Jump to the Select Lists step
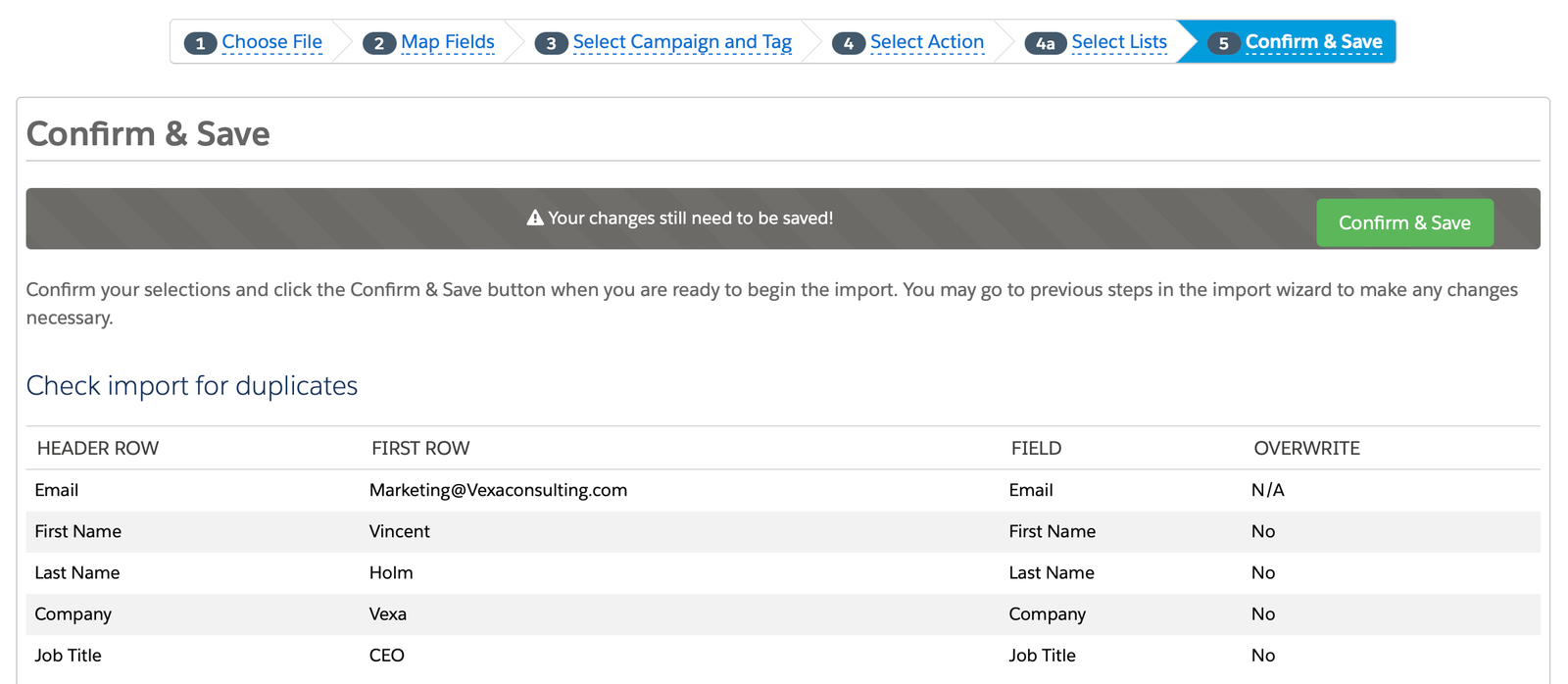The image size is (1568, 684). (x=1119, y=42)
